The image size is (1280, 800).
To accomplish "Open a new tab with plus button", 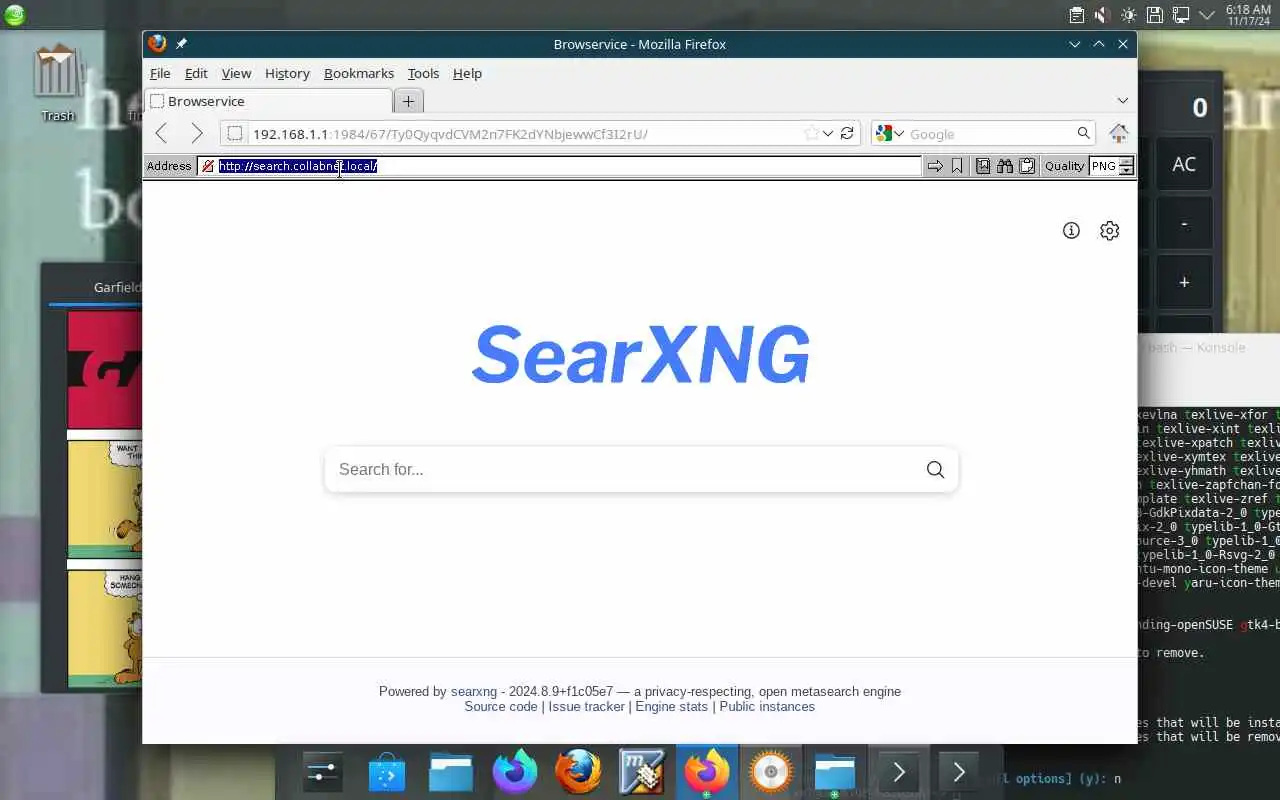I will [408, 100].
